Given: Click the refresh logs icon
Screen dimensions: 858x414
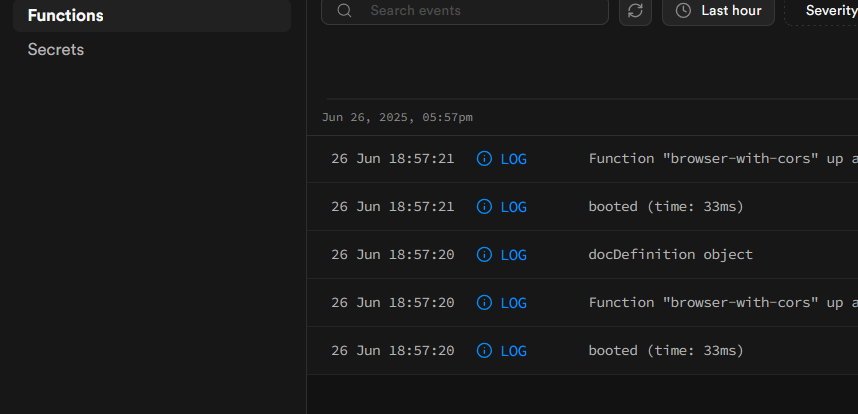Looking at the screenshot, I should point(635,11).
